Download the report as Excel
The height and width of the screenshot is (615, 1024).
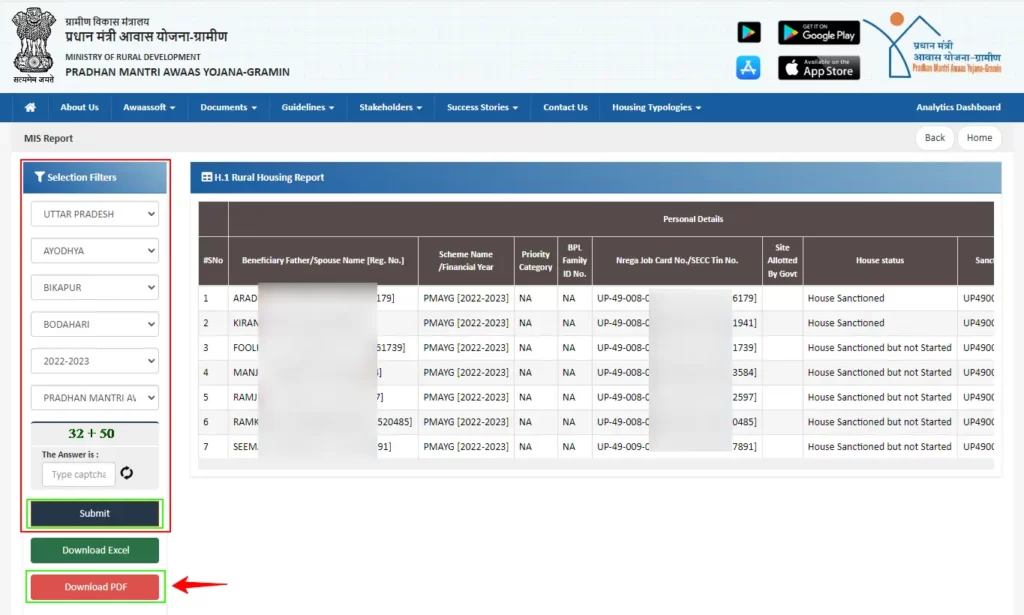[95, 550]
